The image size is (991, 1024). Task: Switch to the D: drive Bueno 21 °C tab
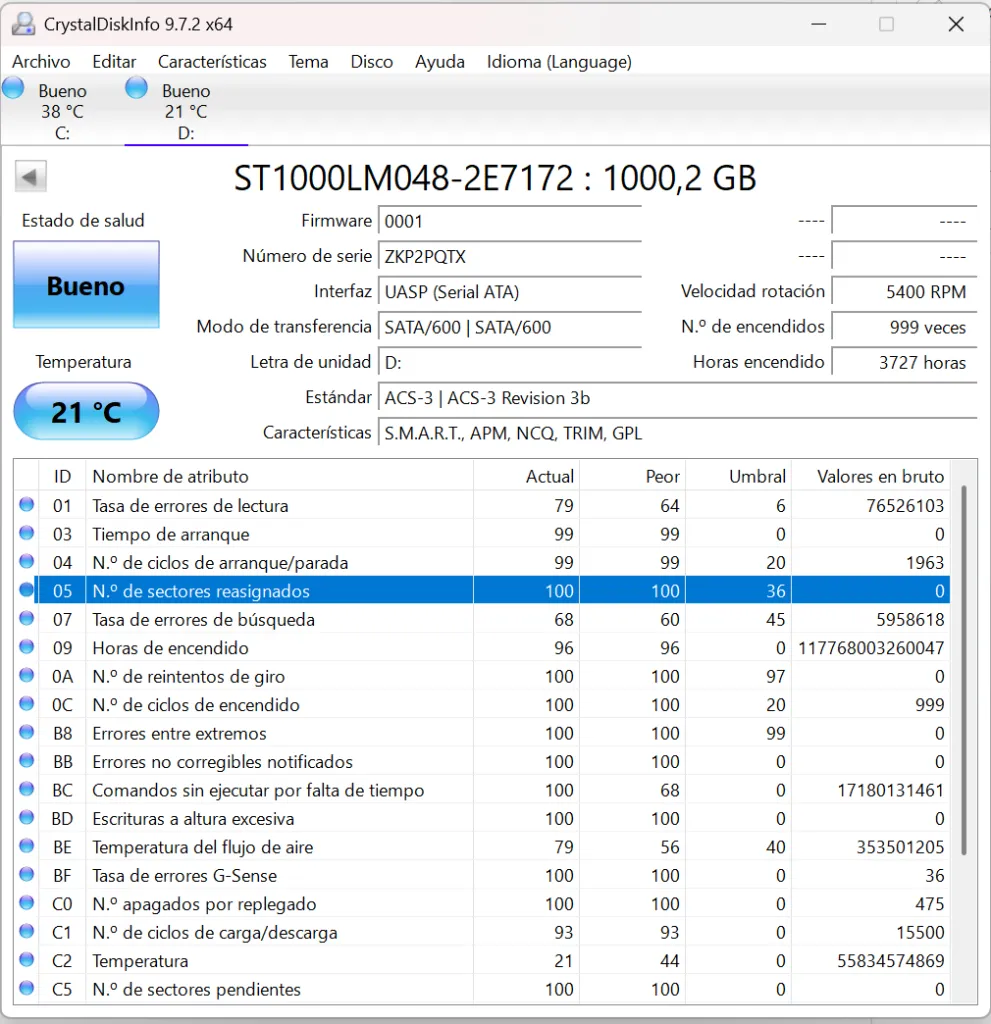[x=186, y=111]
